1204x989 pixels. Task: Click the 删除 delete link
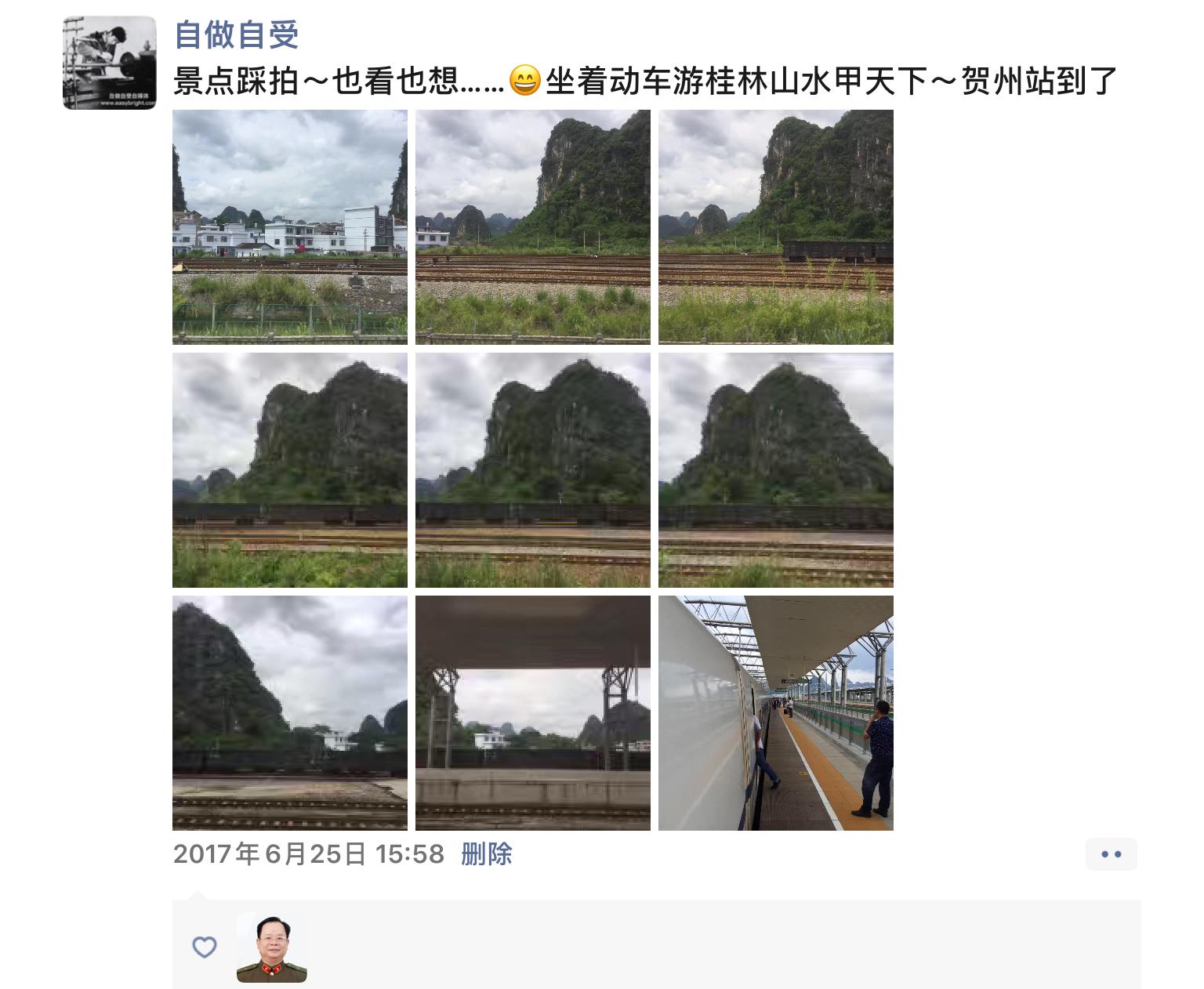[x=486, y=853]
